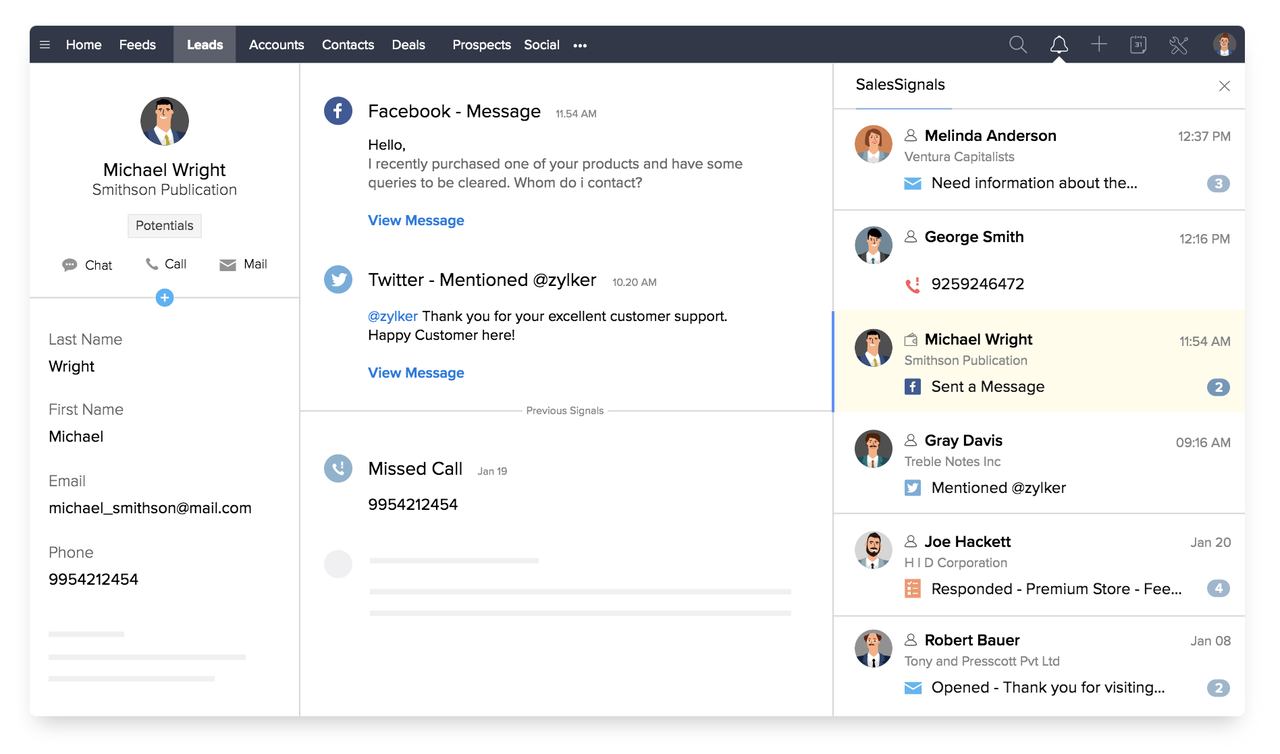Click the red phone icon in George Smith's signal

913,285
